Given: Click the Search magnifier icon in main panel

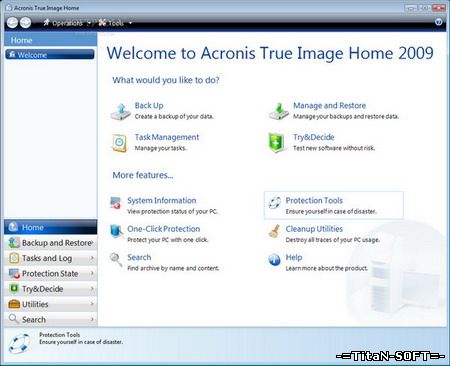Looking at the screenshot, I should coord(116,260).
